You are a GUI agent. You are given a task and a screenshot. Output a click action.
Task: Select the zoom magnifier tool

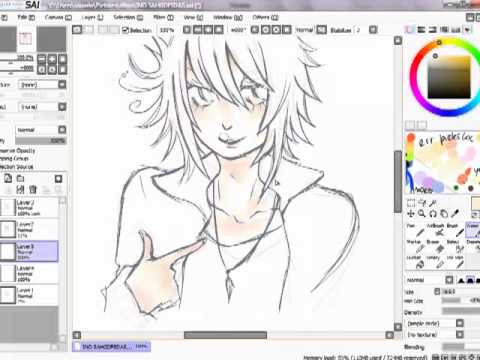(x=422, y=214)
